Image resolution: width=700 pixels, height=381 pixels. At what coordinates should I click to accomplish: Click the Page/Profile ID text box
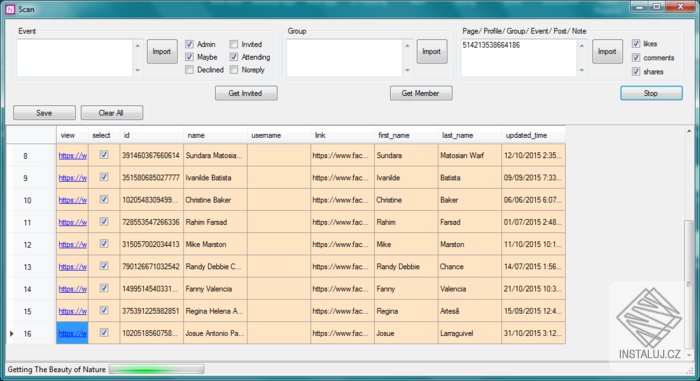pos(519,58)
